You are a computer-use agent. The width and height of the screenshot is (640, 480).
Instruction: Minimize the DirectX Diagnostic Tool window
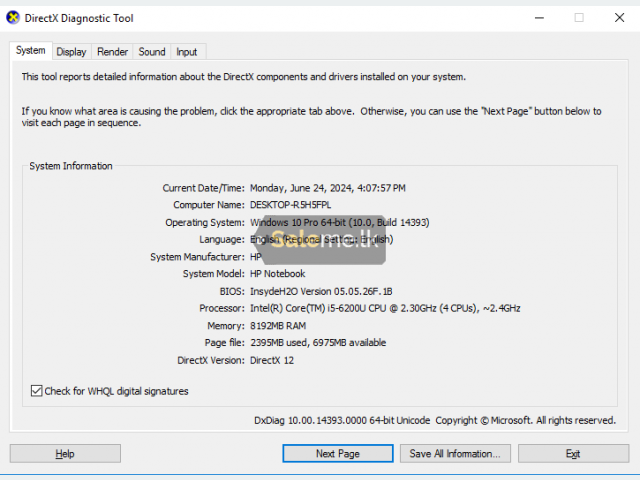pyautogui.click(x=540, y=18)
